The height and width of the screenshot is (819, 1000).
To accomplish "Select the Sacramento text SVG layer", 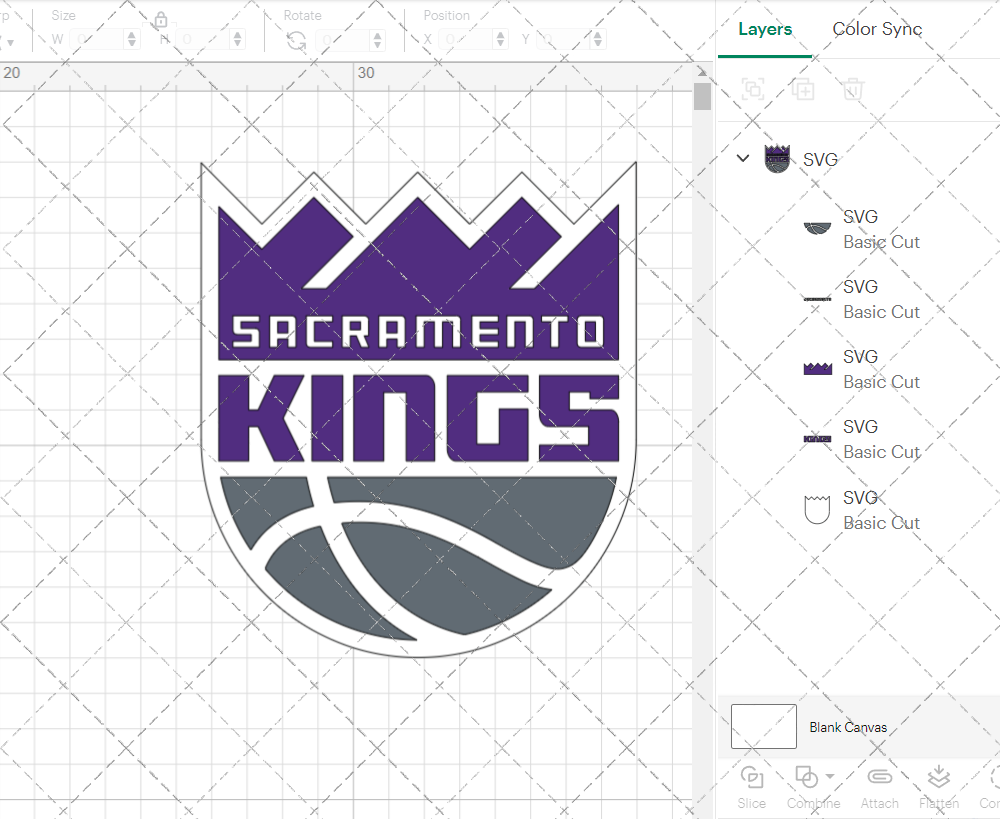I will [861, 299].
